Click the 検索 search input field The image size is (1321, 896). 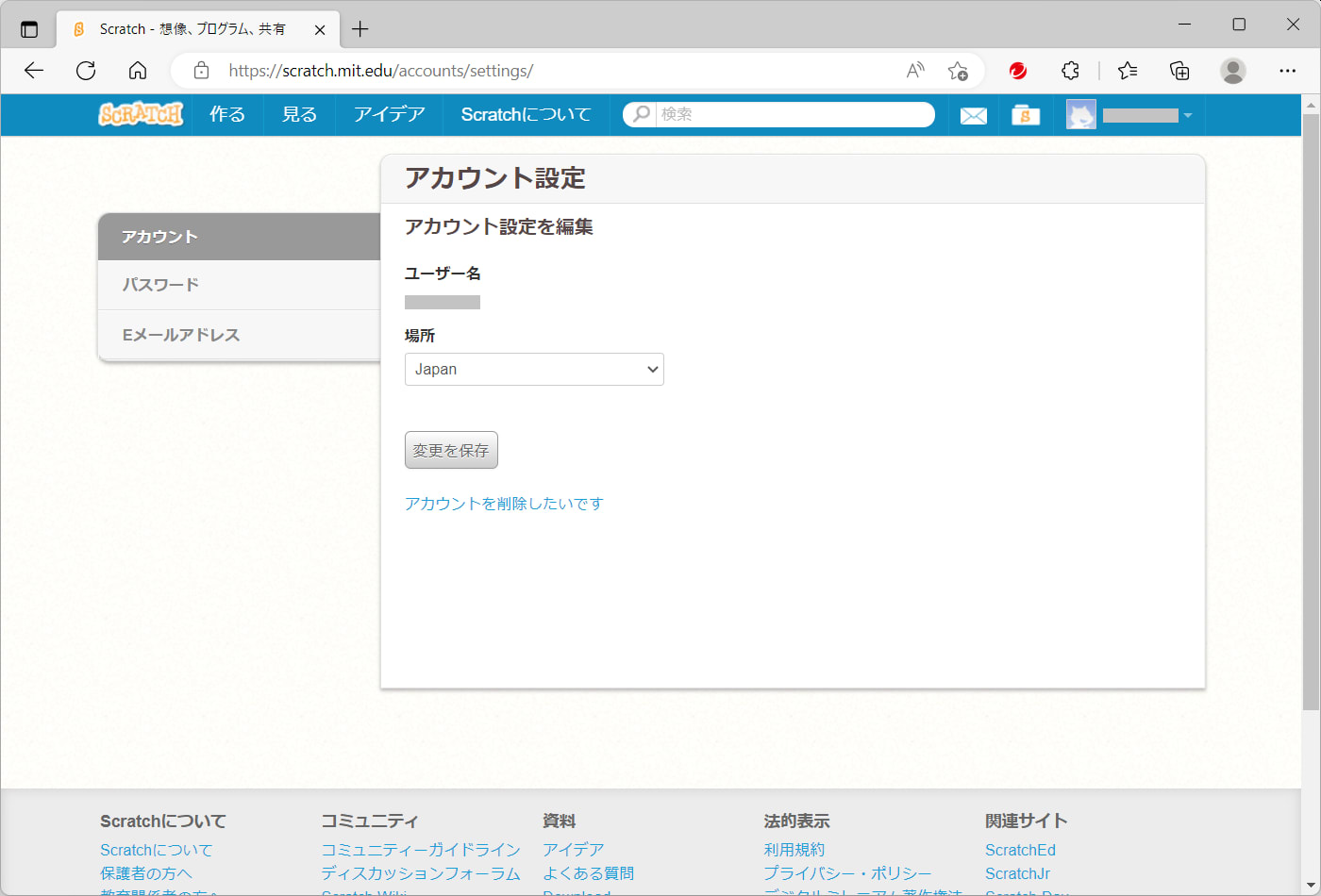pyautogui.click(x=793, y=114)
